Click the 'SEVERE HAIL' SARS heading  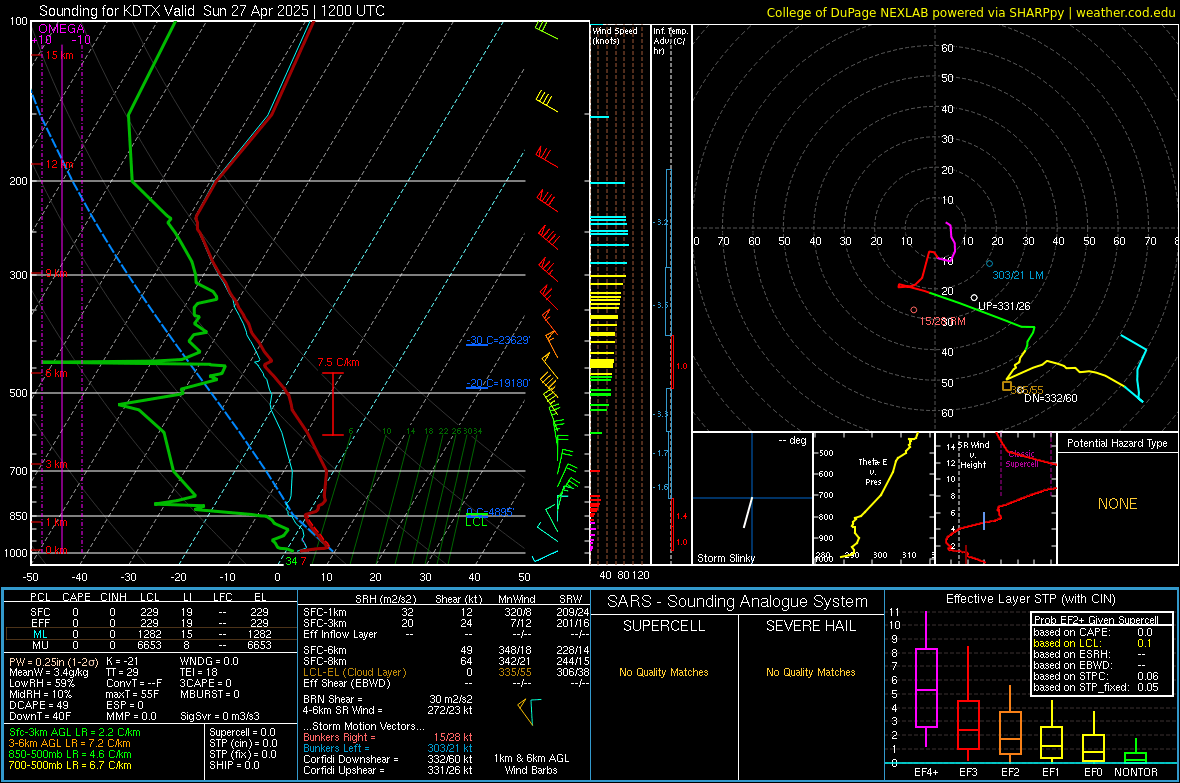coord(810,626)
